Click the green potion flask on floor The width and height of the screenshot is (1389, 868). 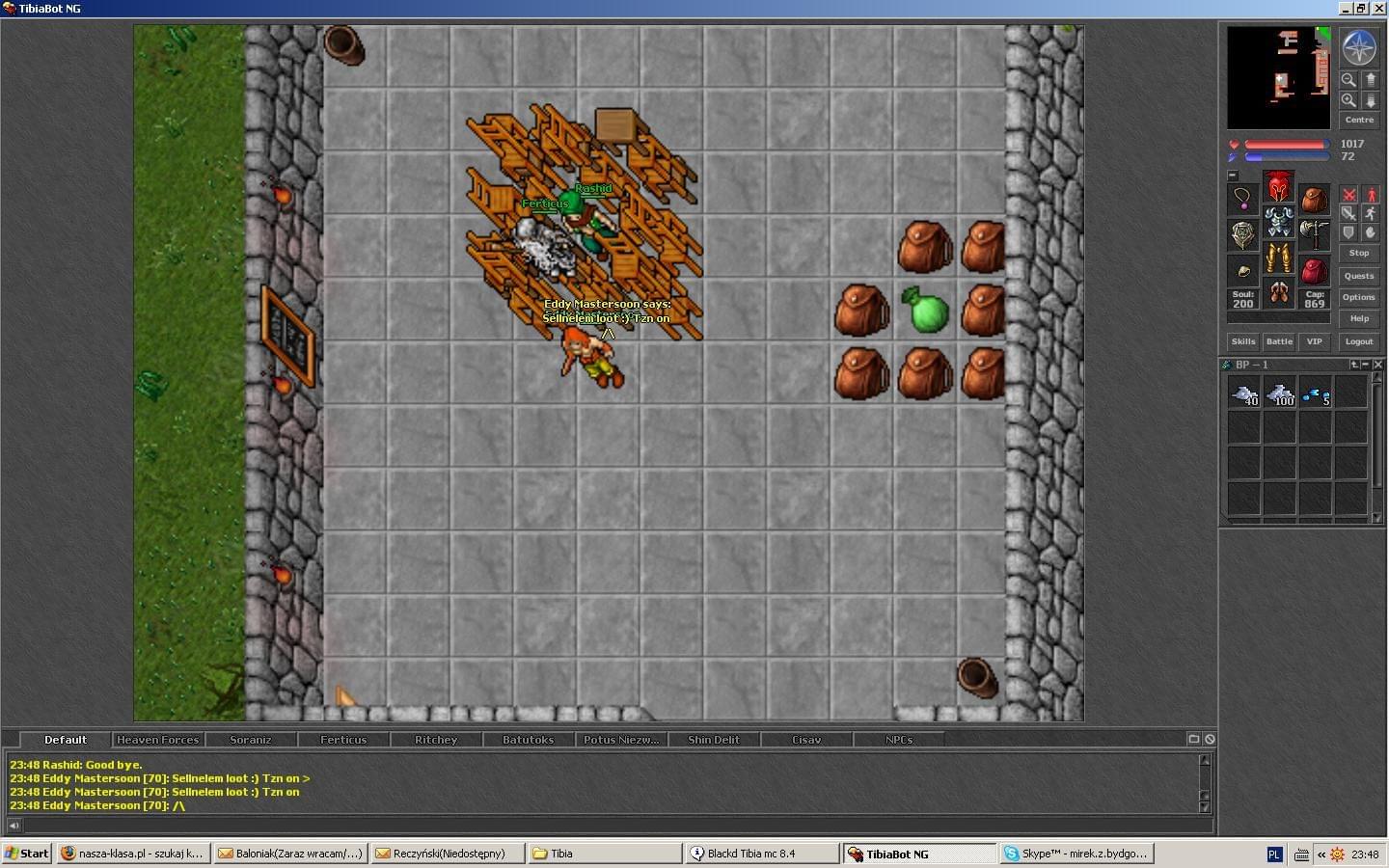(x=925, y=309)
